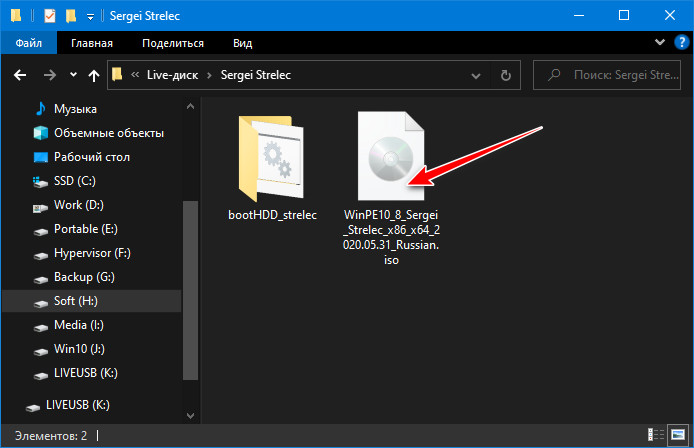Select Рабочий стол in the sidebar
Screen dimensions: 694x448
tap(93, 157)
